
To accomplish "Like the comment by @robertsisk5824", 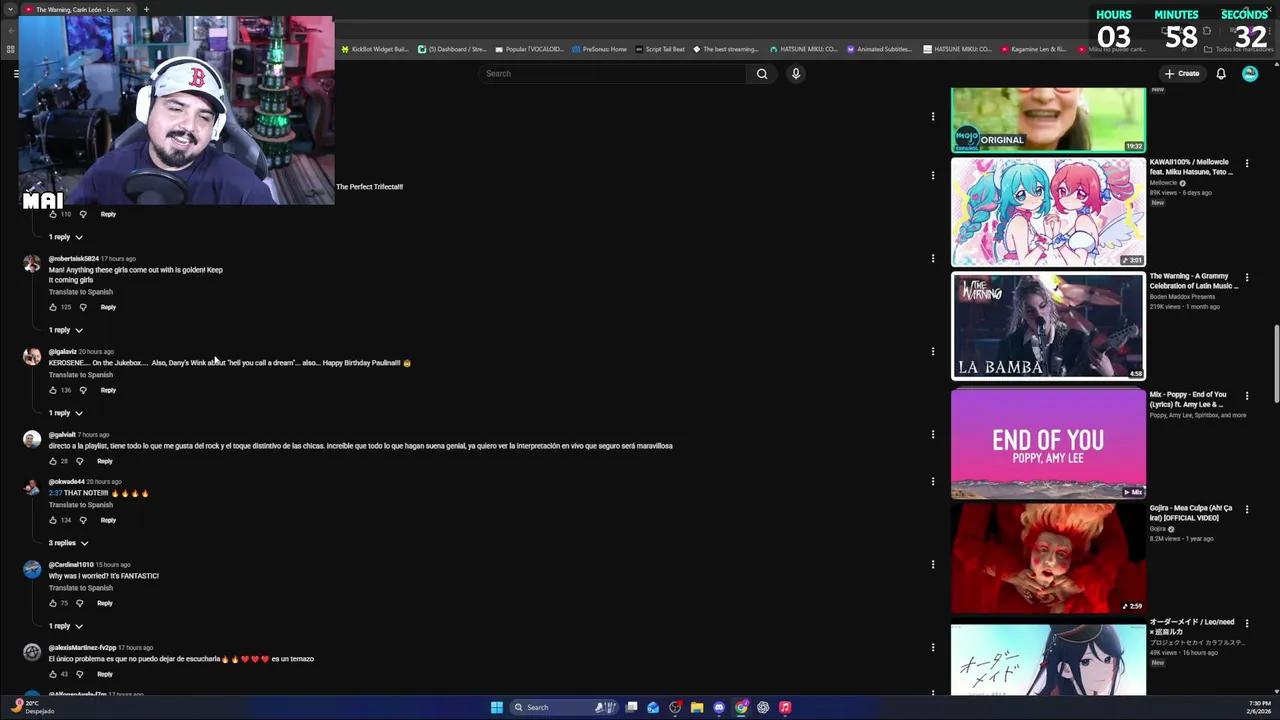I will coord(53,307).
